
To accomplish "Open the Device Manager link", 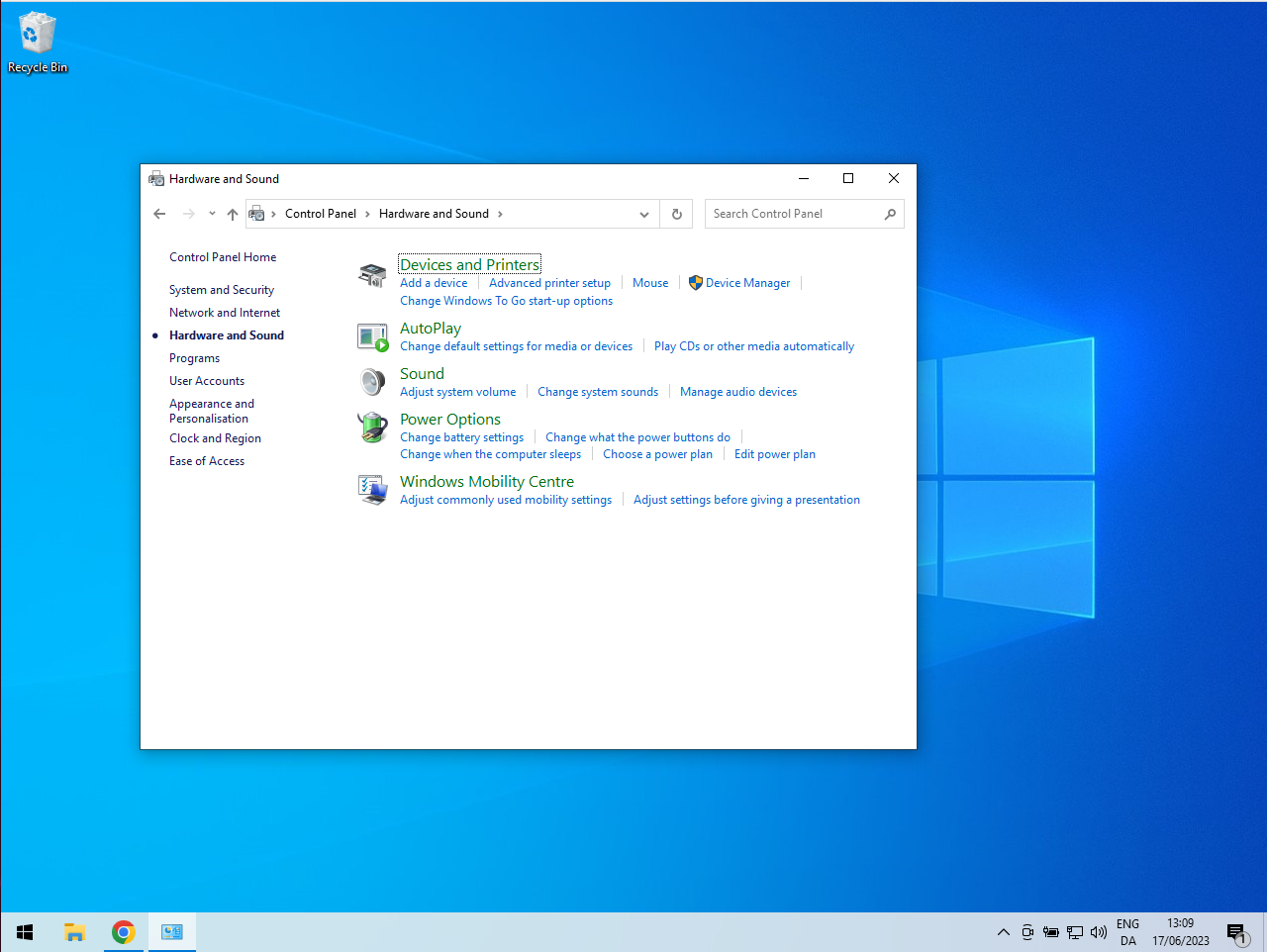I will click(x=747, y=283).
